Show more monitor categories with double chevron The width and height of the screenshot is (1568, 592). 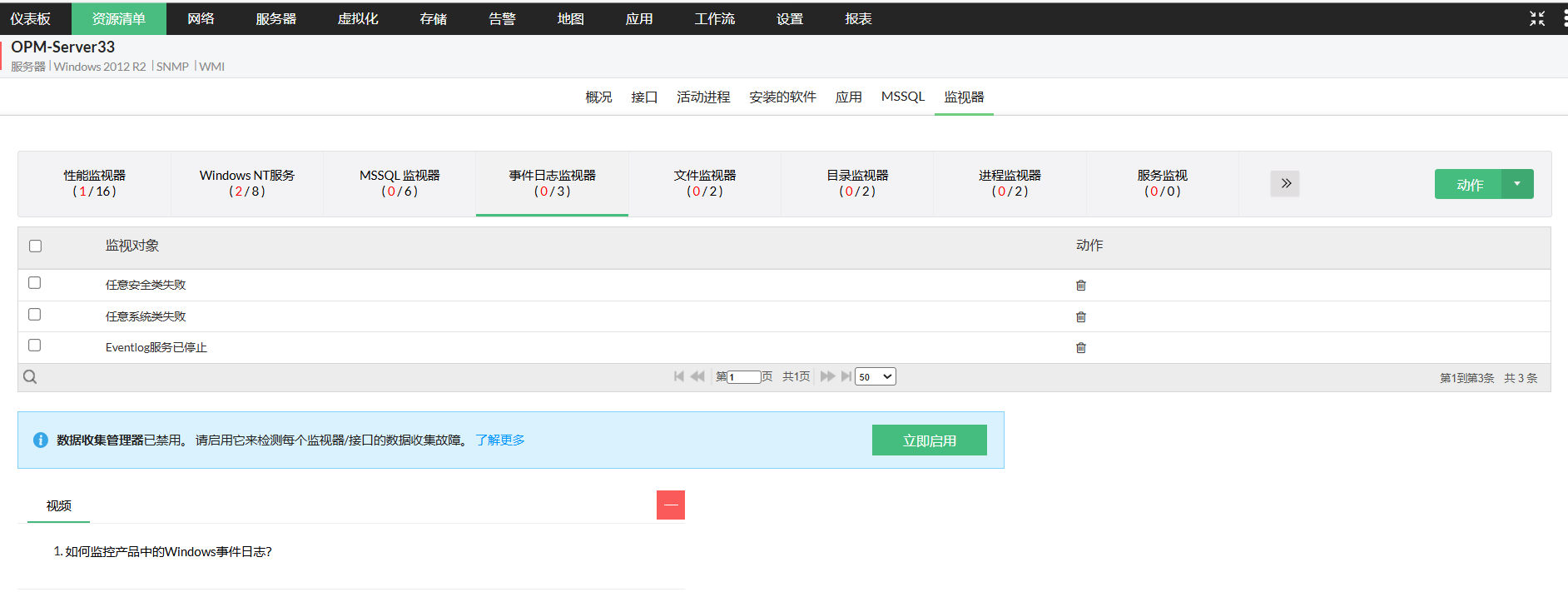(1285, 183)
